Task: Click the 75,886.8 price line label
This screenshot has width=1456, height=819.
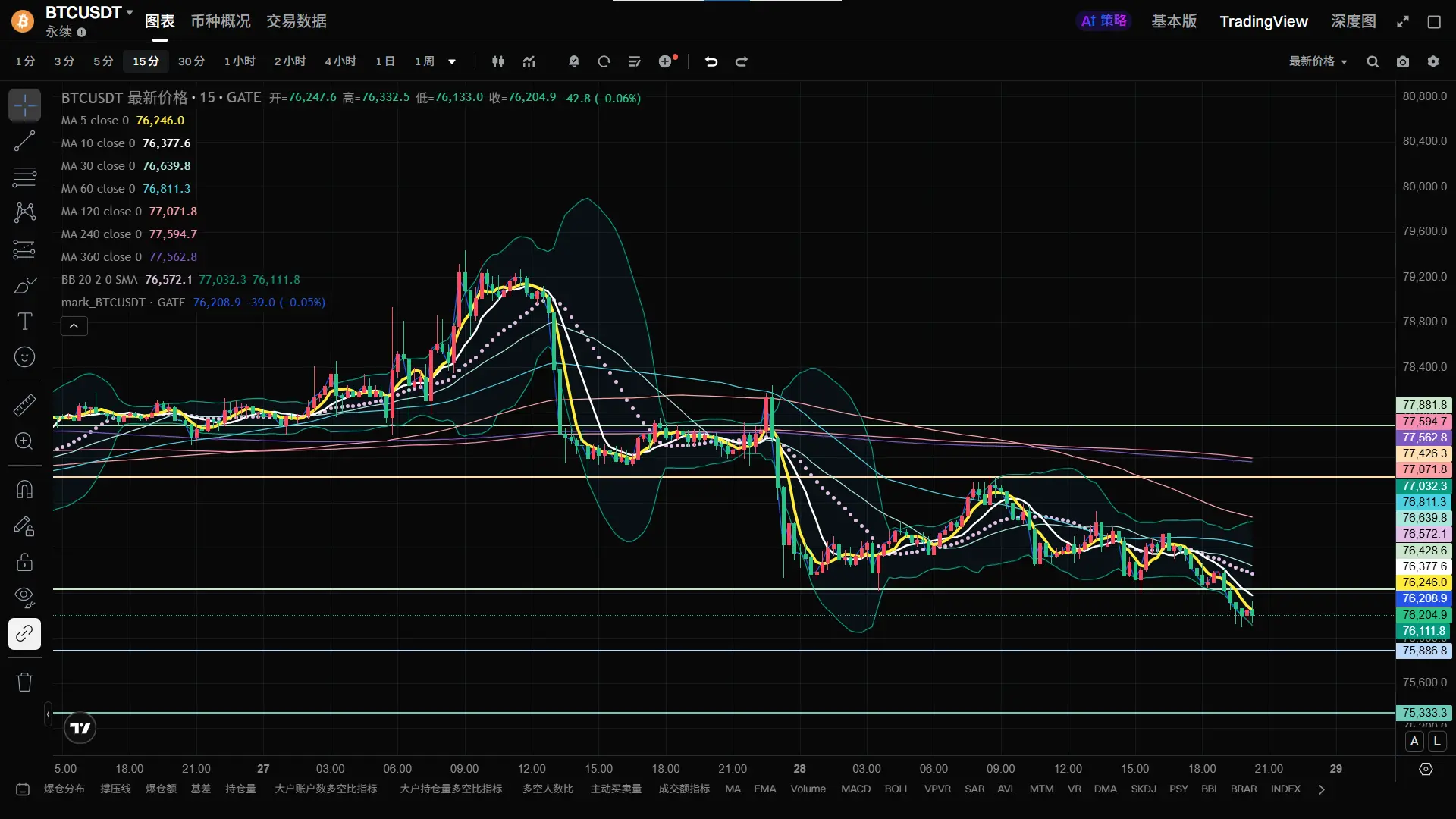Action: [1424, 651]
